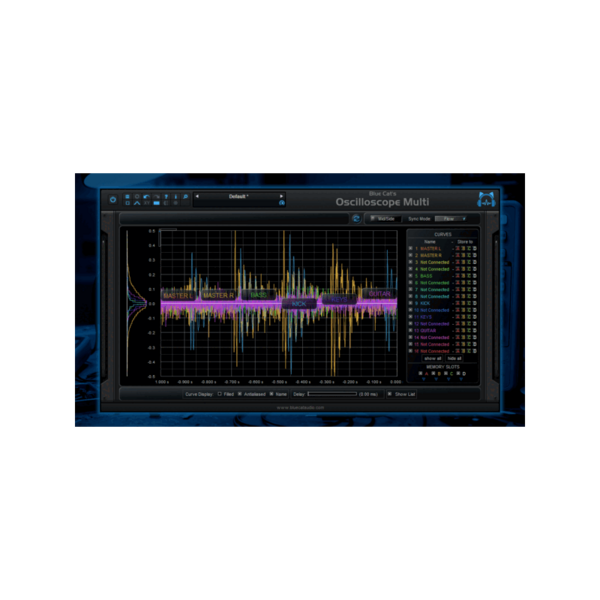Switch to XY view mode

[x=147, y=203]
